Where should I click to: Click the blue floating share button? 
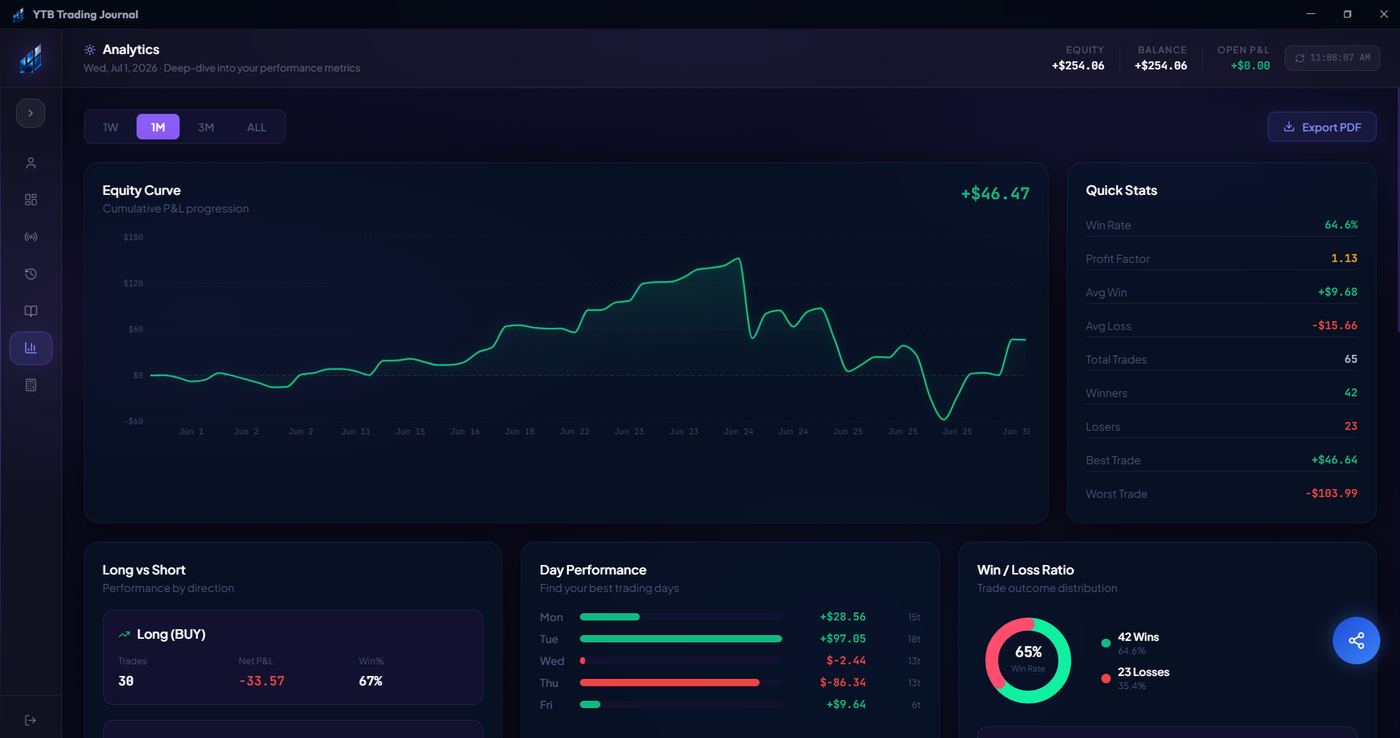click(x=1356, y=641)
